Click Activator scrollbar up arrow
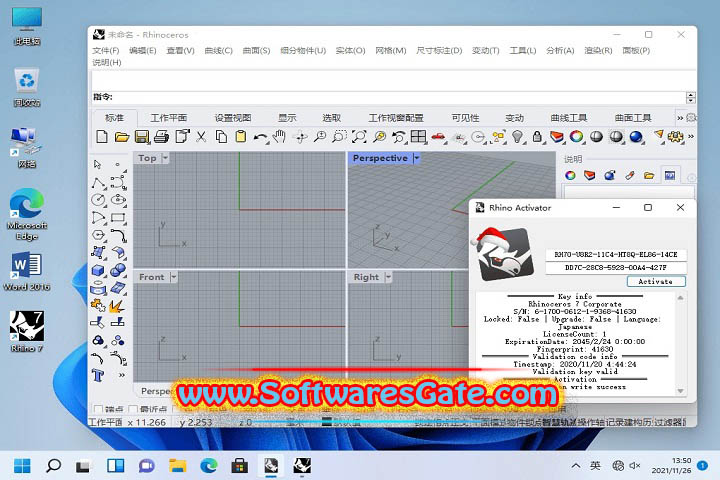Screen dimensions: 720x480 point(681,298)
